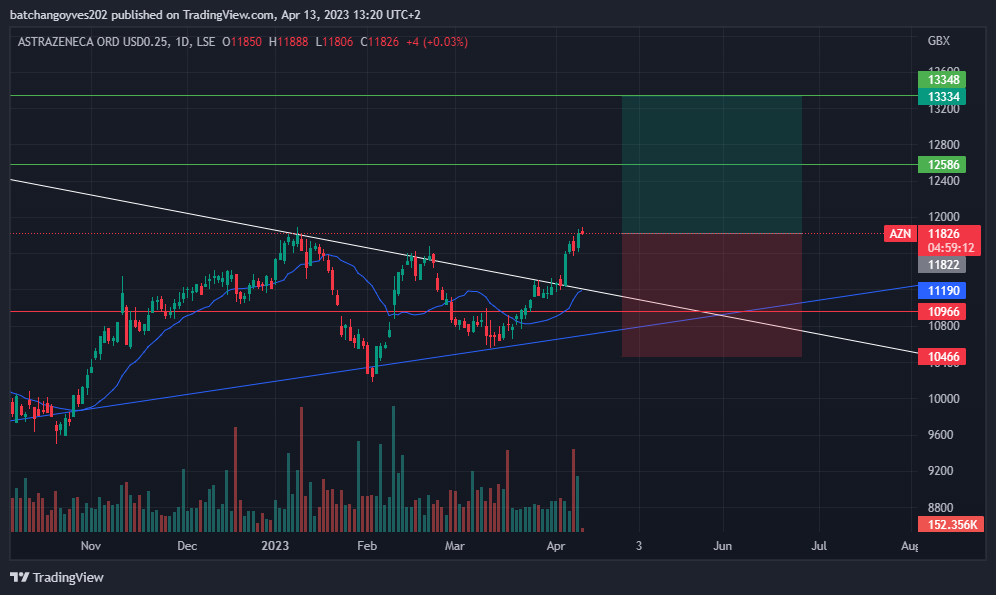The height and width of the screenshot is (595, 996).
Task: Click the 9600 price axis tick
Action: tap(943, 435)
